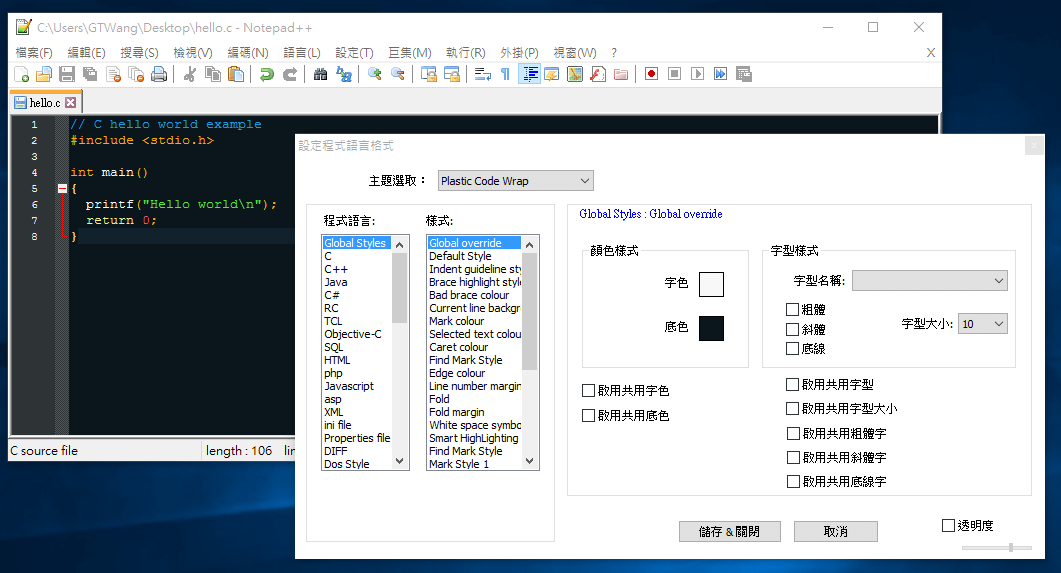Check 啟用共用底線字 checkbox
This screenshot has height=573, width=1061.
coord(793,482)
